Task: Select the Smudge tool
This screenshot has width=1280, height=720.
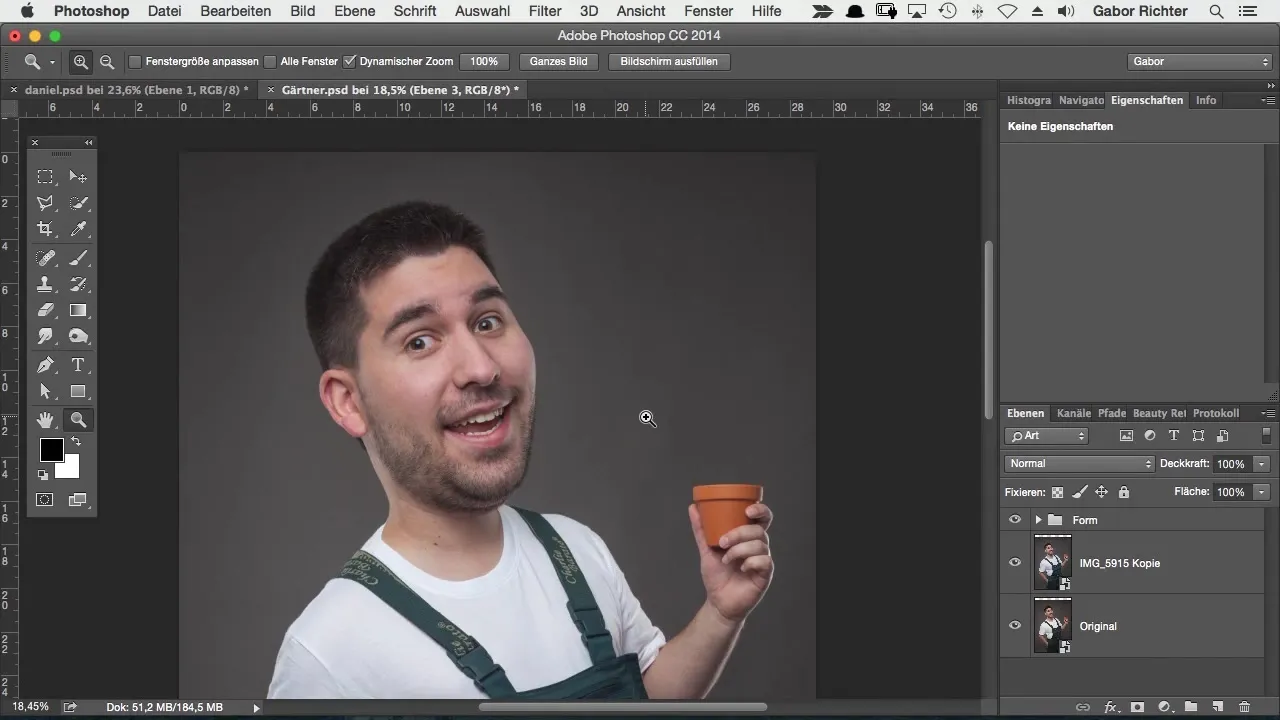Action: pyautogui.click(x=45, y=336)
